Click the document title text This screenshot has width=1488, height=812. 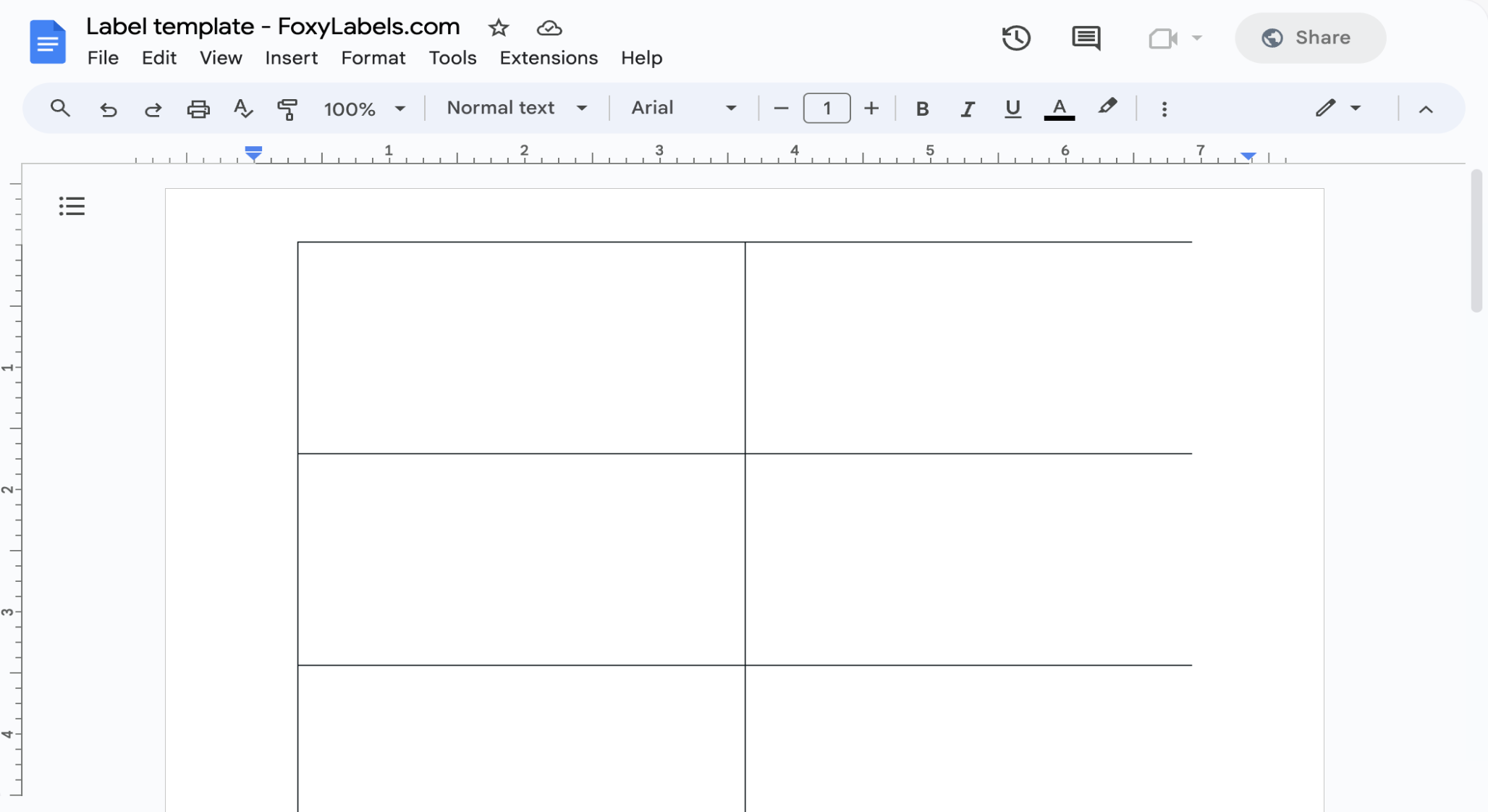coord(273,27)
